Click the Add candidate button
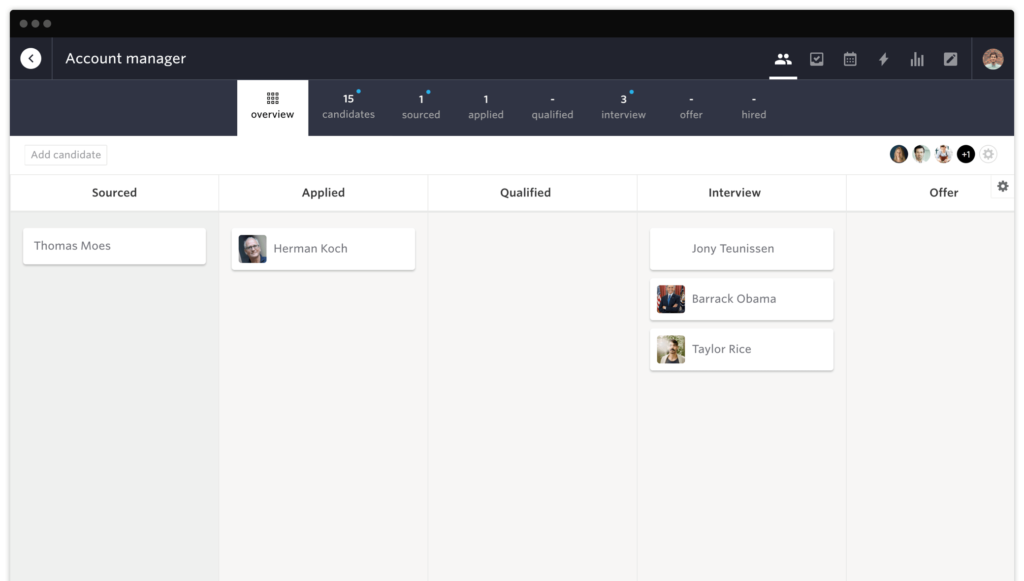The image size is (1024, 581). point(66,155)
